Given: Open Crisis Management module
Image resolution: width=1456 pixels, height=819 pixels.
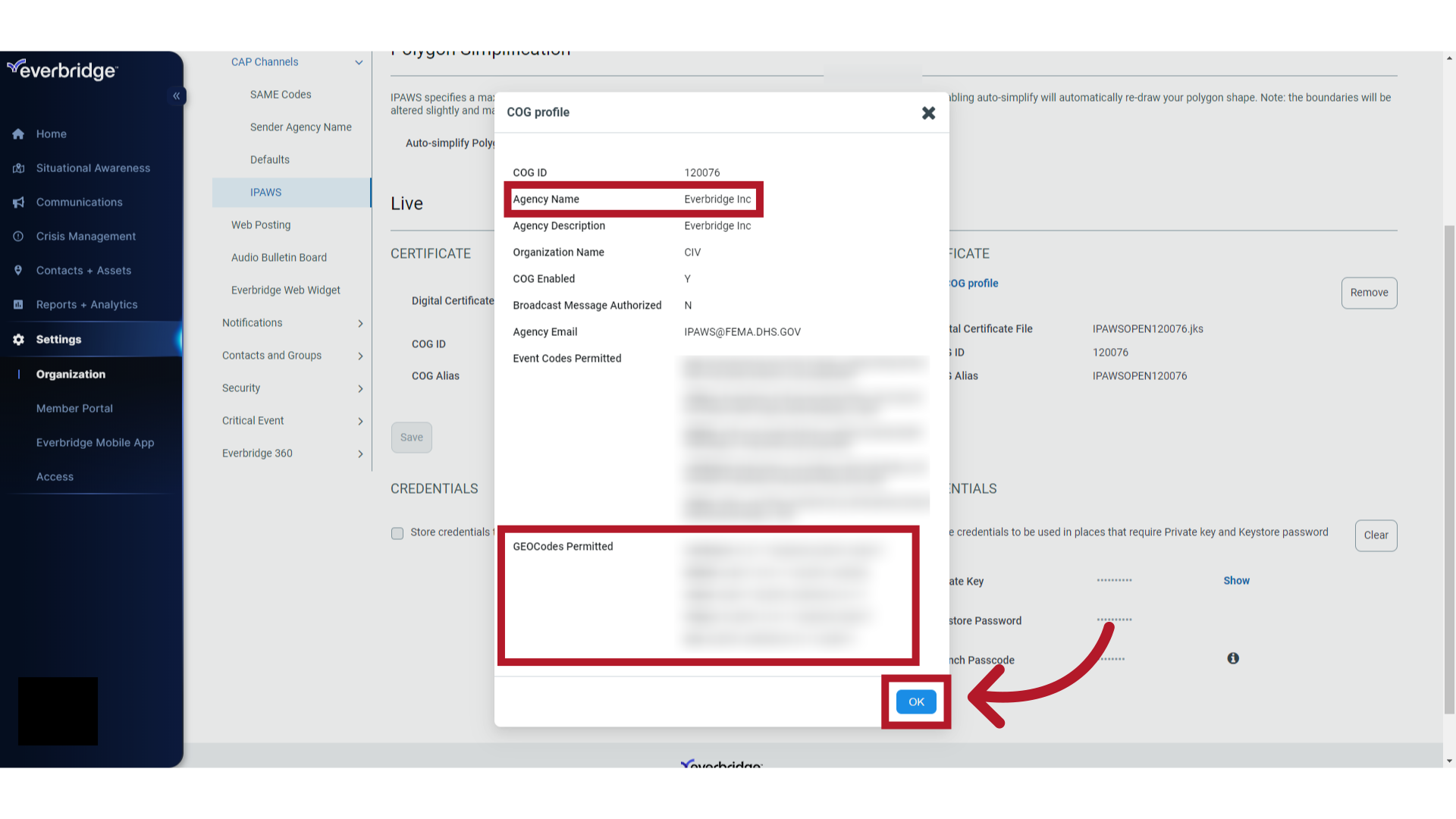Looking at the screenshot, I should coord(86,235).
